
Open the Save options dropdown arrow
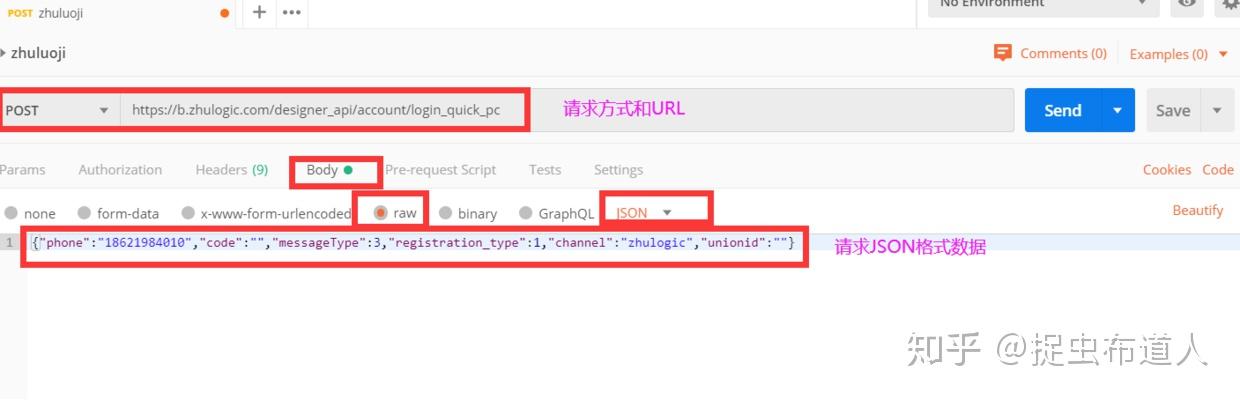point(1217,110)
